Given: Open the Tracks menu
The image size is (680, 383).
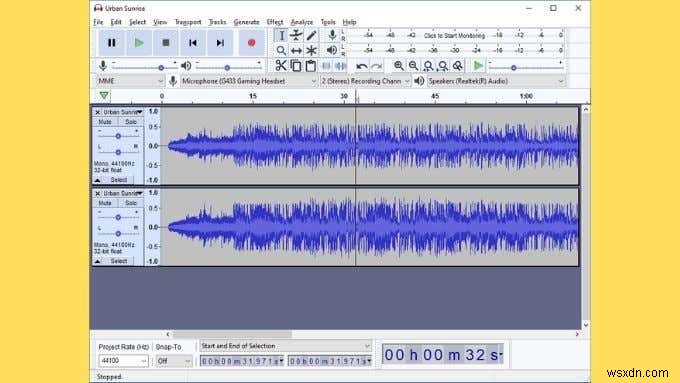Looking at the screenshot, I should tap(217, 22).
